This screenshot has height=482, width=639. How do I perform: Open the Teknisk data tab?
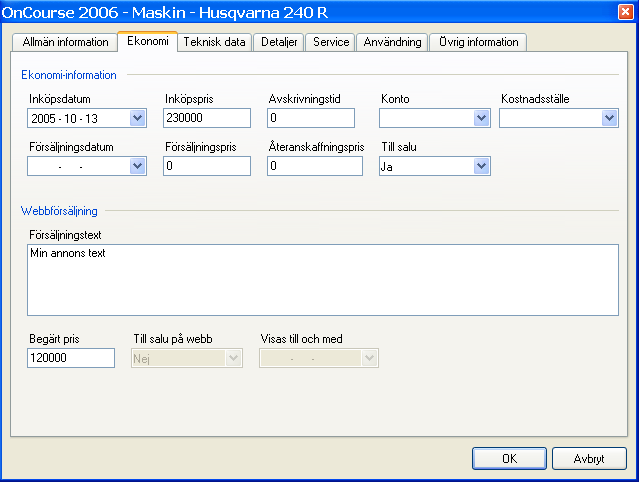214,42
